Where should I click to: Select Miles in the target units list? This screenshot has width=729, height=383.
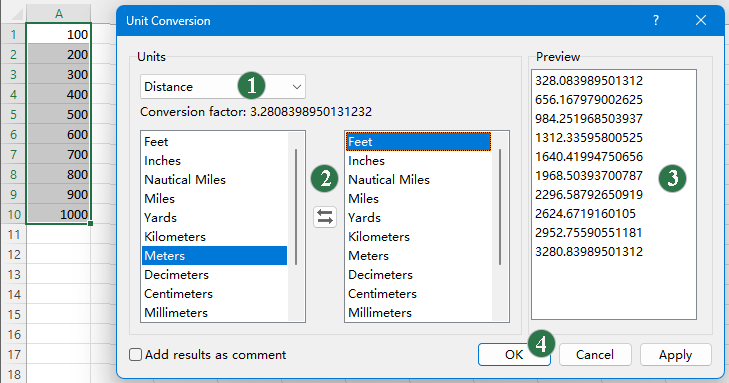418,199
